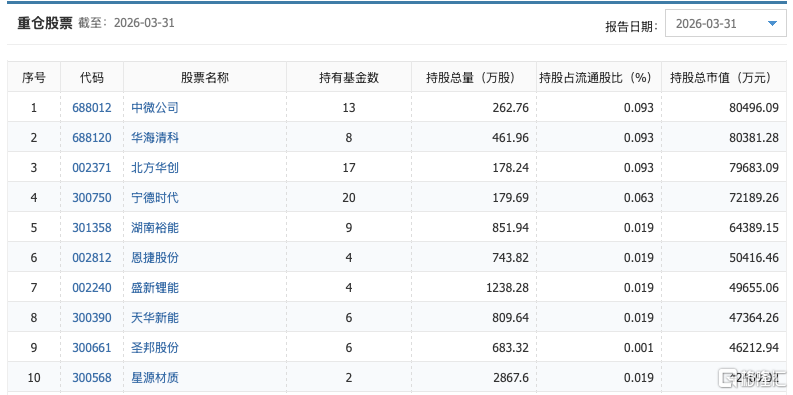
Task: Open stock code 002240
Action: pos(92,288)
